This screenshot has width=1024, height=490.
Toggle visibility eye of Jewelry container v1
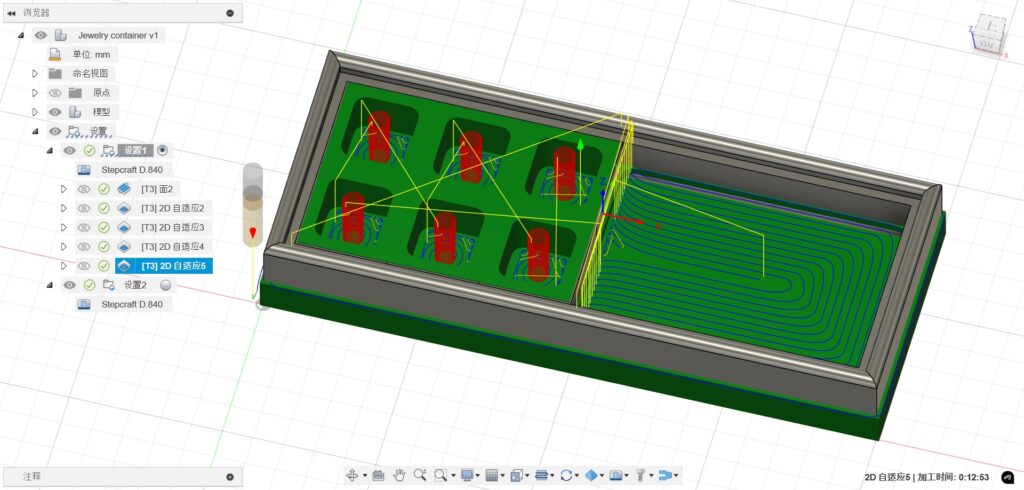[41, 35]
